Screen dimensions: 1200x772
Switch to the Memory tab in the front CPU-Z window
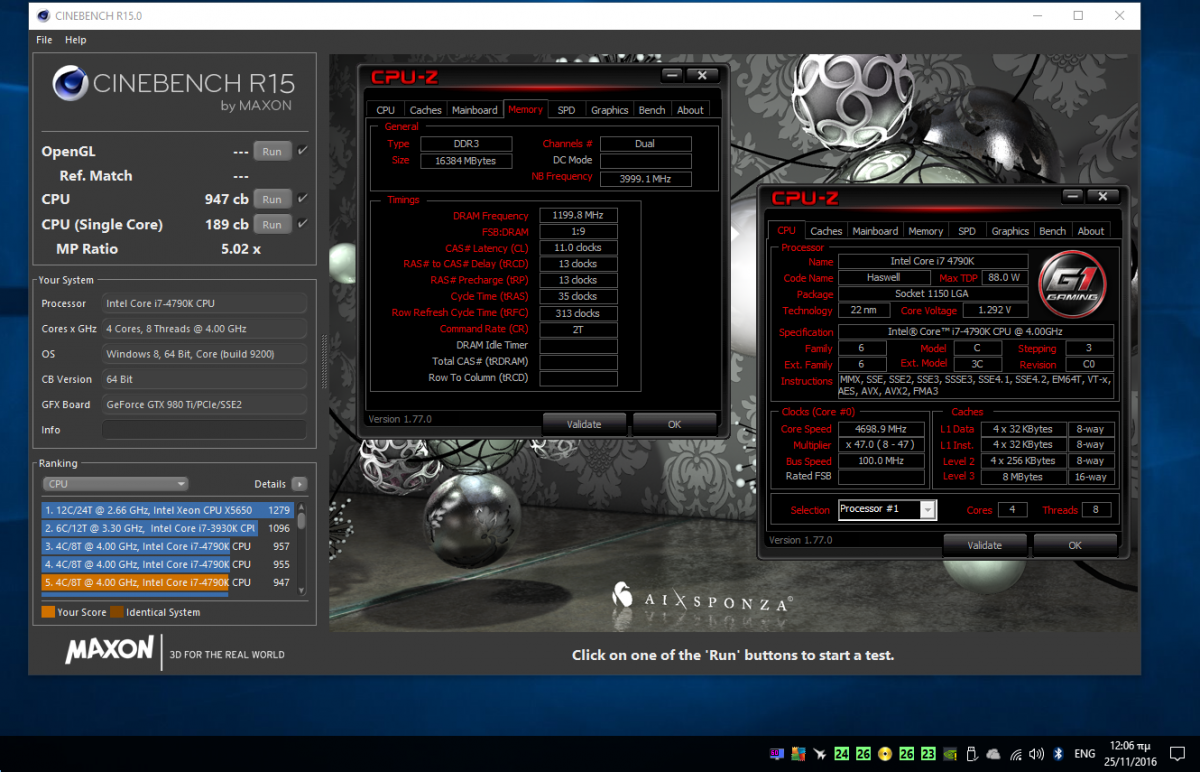pyautogui.click(x=925, y=231)
